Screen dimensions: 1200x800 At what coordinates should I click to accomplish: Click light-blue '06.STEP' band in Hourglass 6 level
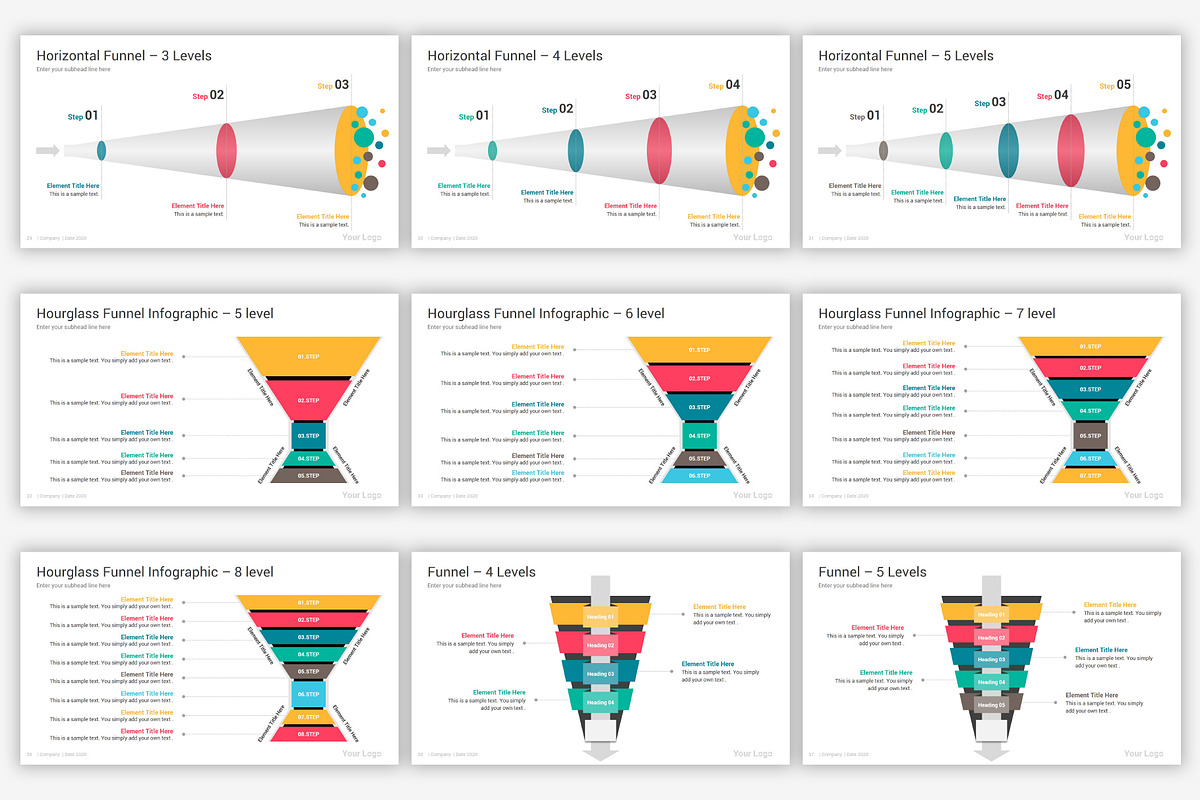pyautogui.click(x=699, y=476)
